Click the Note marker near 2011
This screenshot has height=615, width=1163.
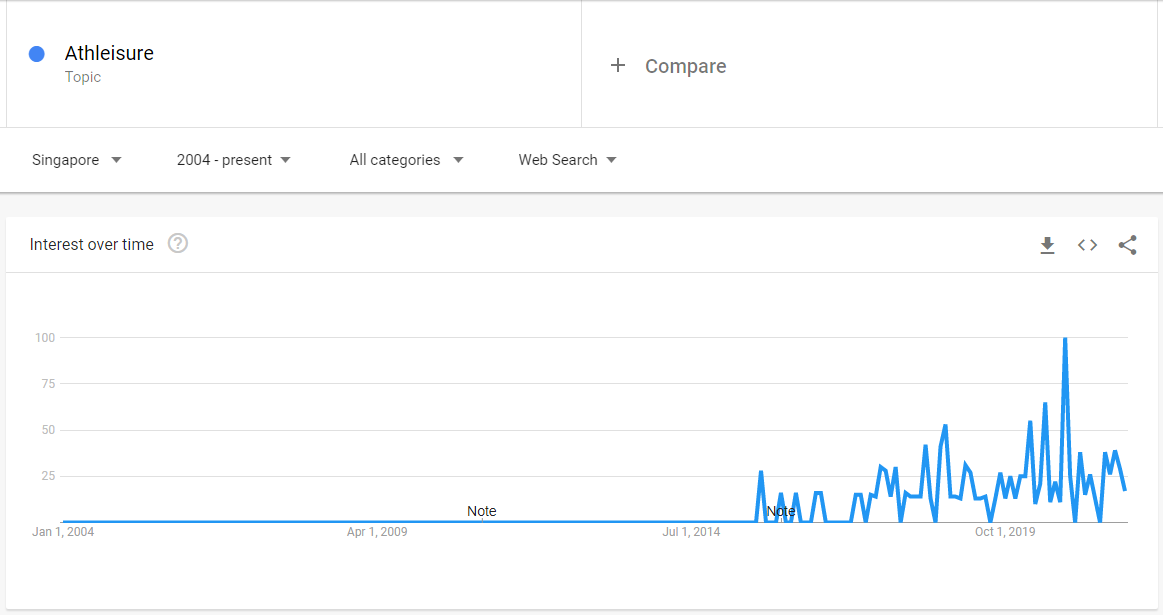481,511
